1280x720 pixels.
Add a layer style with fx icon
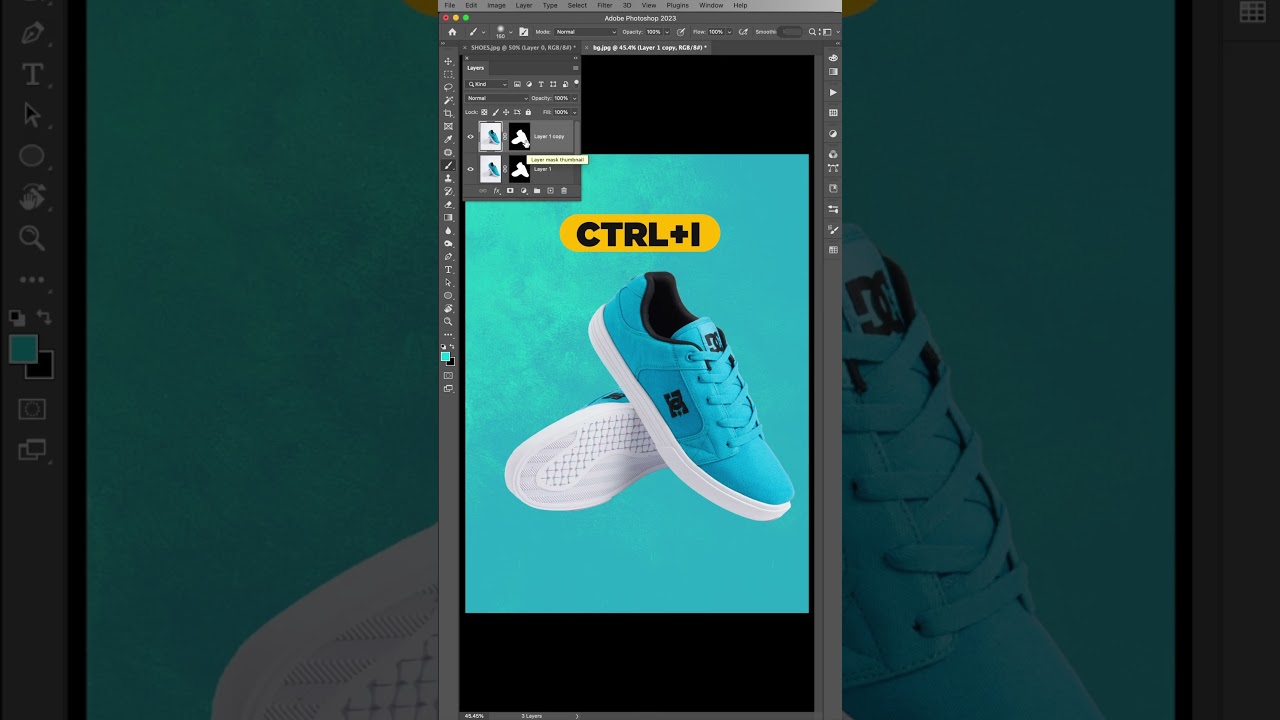497,191
